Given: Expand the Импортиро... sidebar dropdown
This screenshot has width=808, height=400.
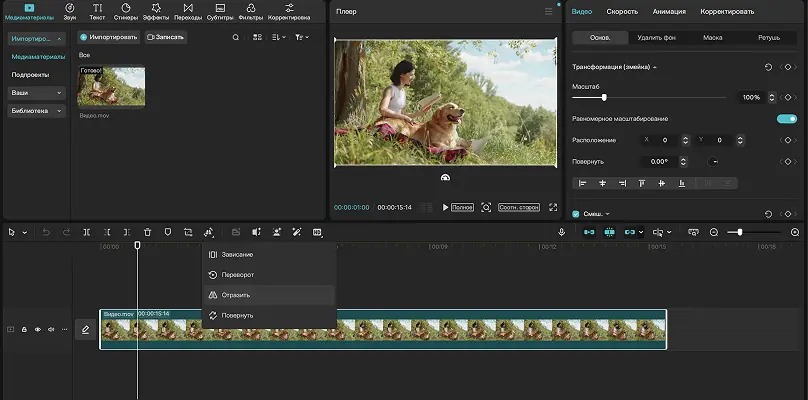Looking at the screenshot, I should [37, 39].
